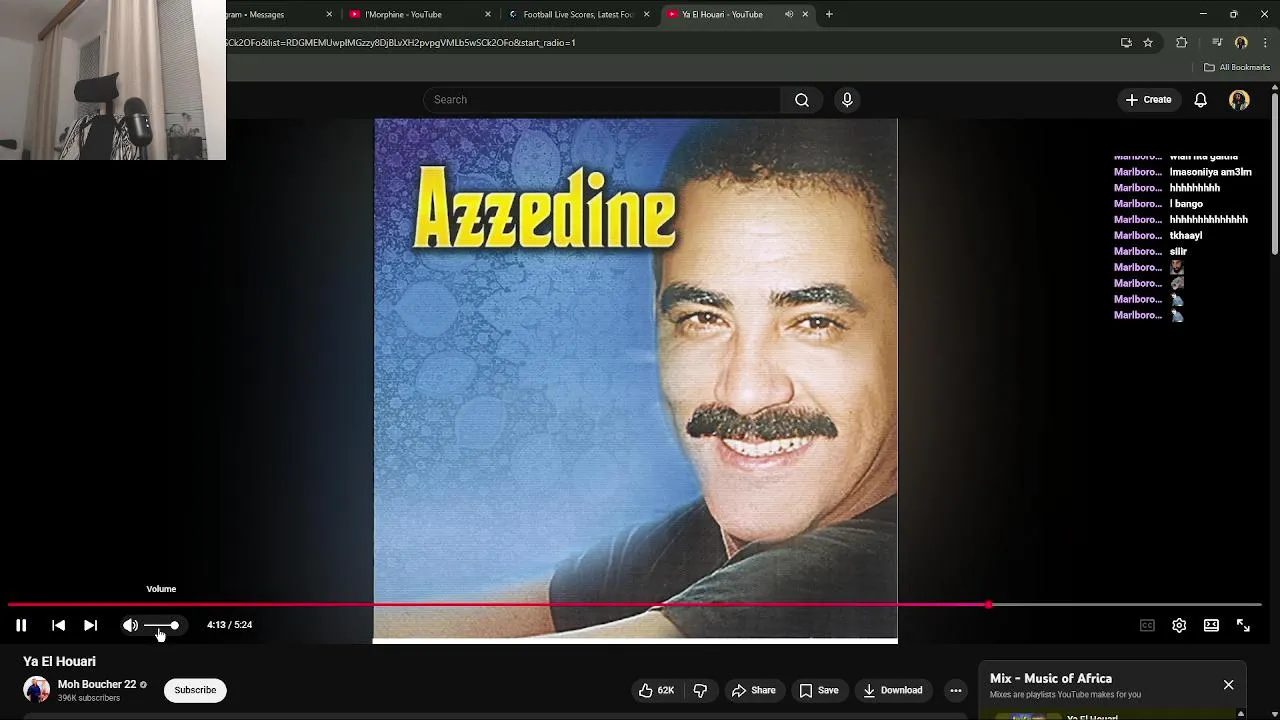Open browser extensions puzzle icon

[x=1182, y=43]
